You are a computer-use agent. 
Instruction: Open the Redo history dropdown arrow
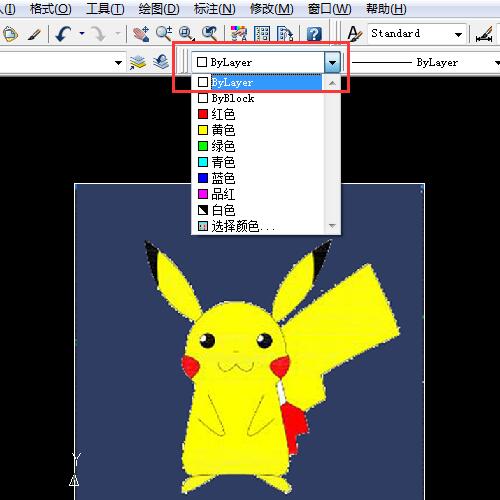[118, 34]
